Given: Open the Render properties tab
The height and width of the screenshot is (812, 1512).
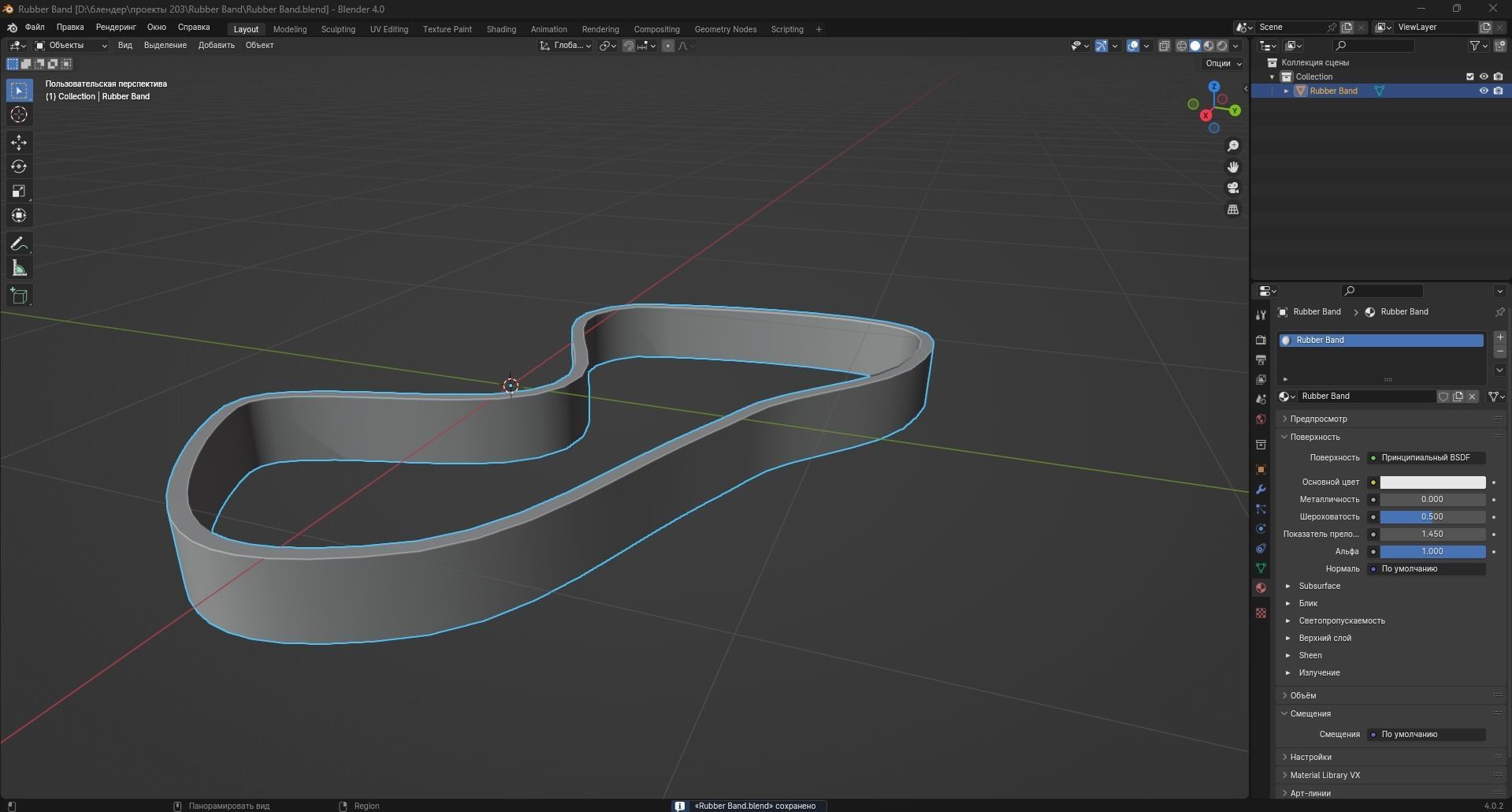Looking at the screenshot, I should 1261,340.
